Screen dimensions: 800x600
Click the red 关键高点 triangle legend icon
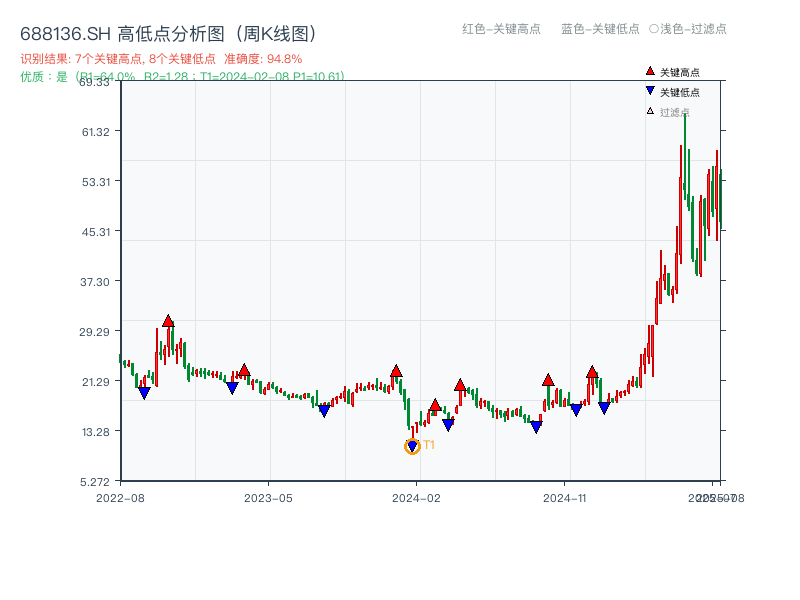pos(650,71)
